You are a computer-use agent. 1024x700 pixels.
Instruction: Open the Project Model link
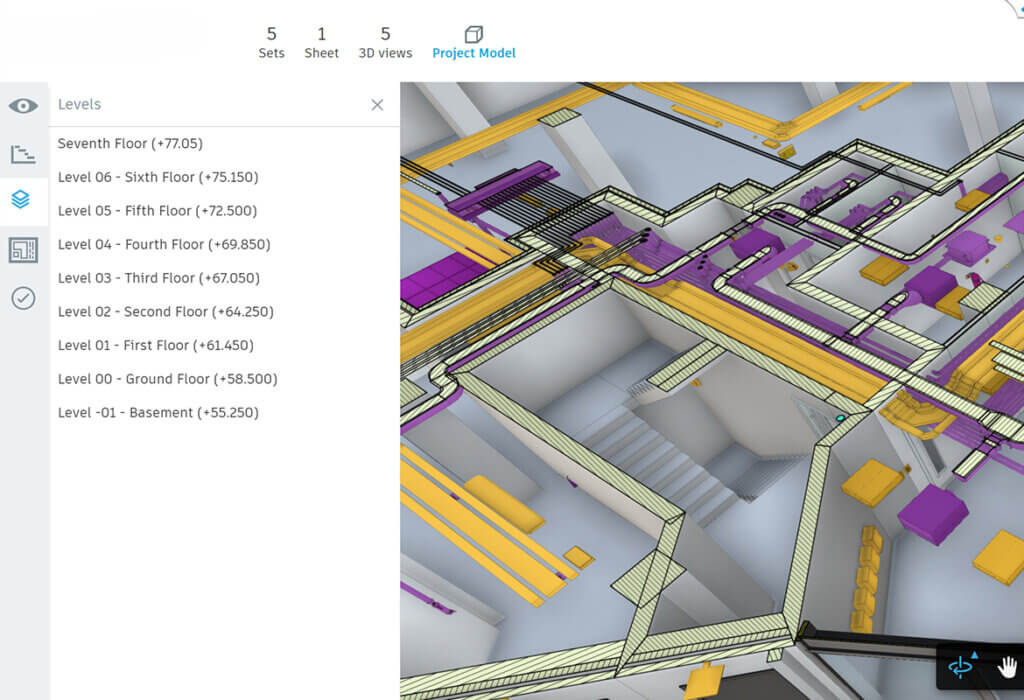tap(474, 53)
